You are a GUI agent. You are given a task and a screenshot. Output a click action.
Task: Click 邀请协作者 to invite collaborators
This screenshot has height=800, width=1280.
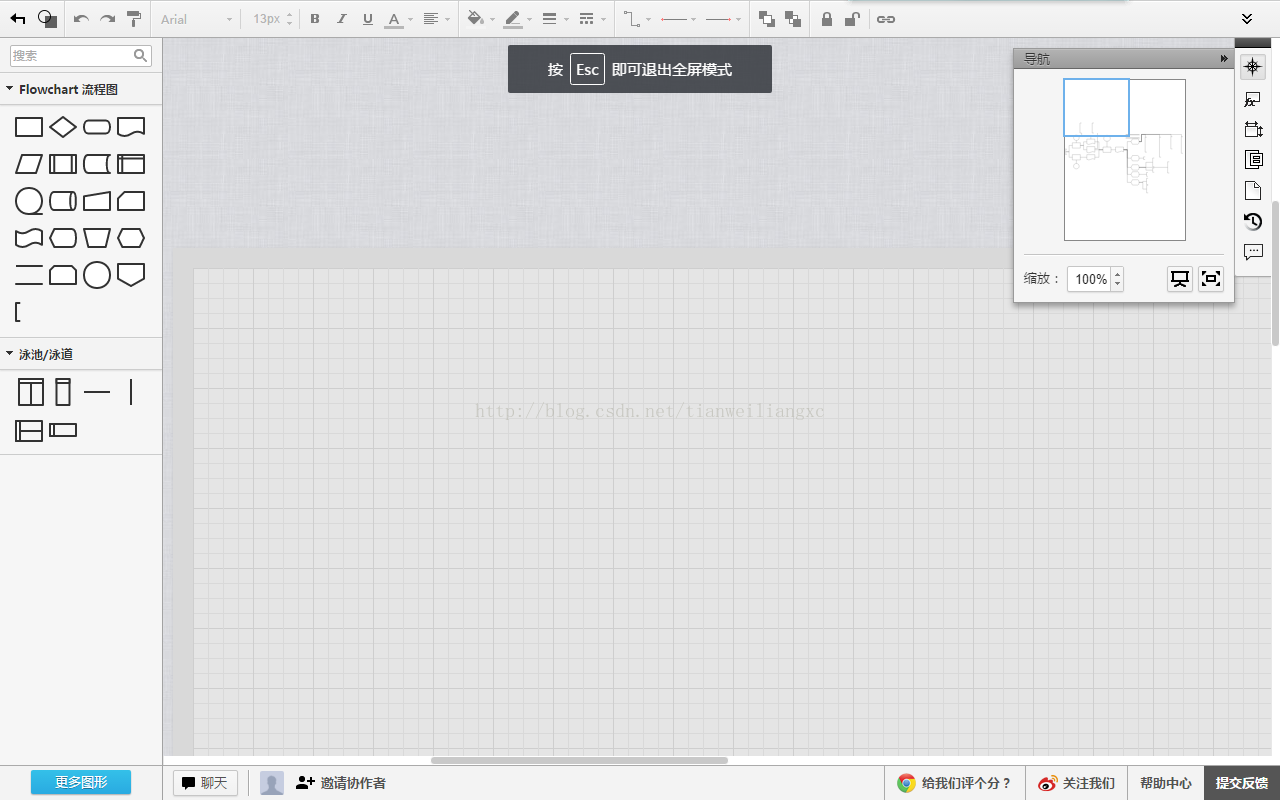pos(341,783)
